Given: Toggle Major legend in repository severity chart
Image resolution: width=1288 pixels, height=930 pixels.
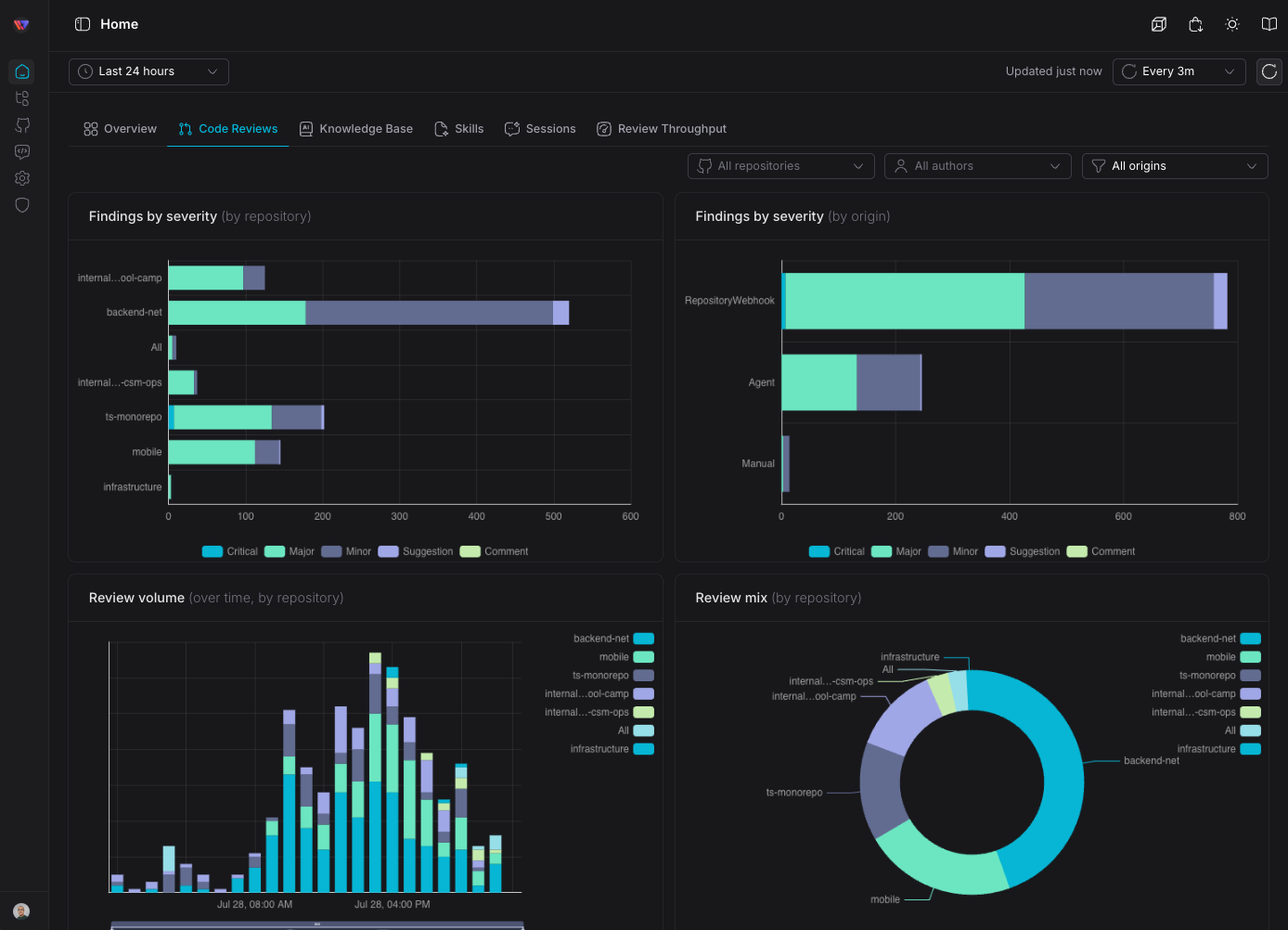Looking at the screenshot, I should pyautogui.click(x=290, y=551).
